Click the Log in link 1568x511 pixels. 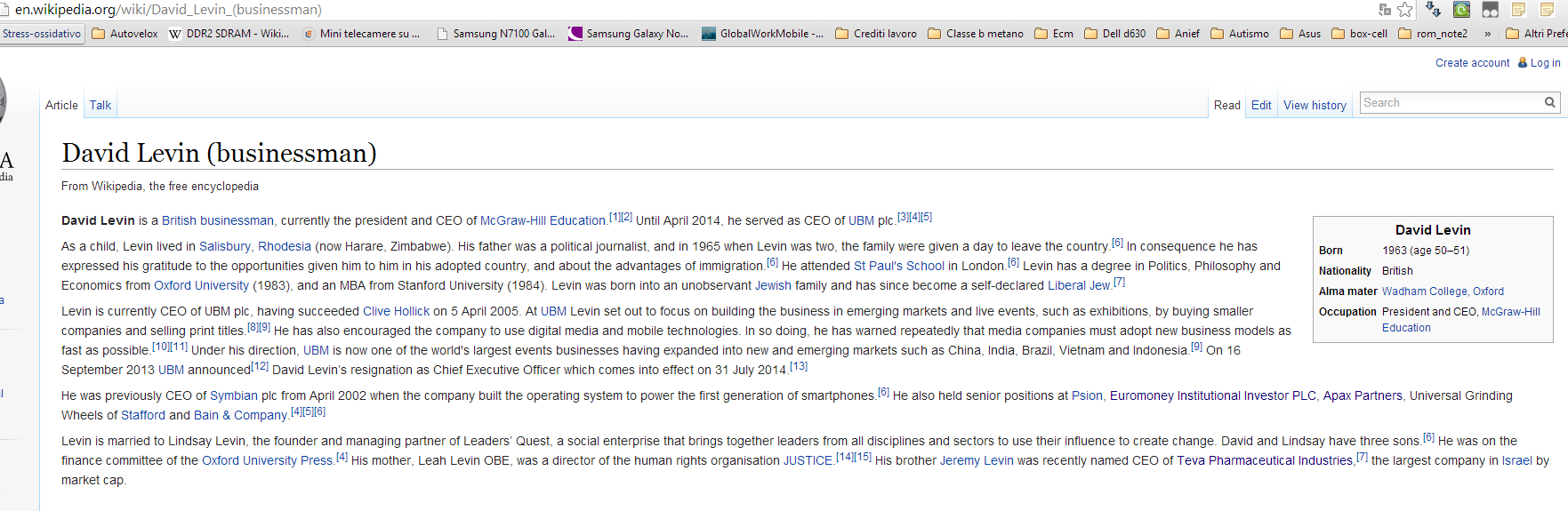coord(1545,63)
